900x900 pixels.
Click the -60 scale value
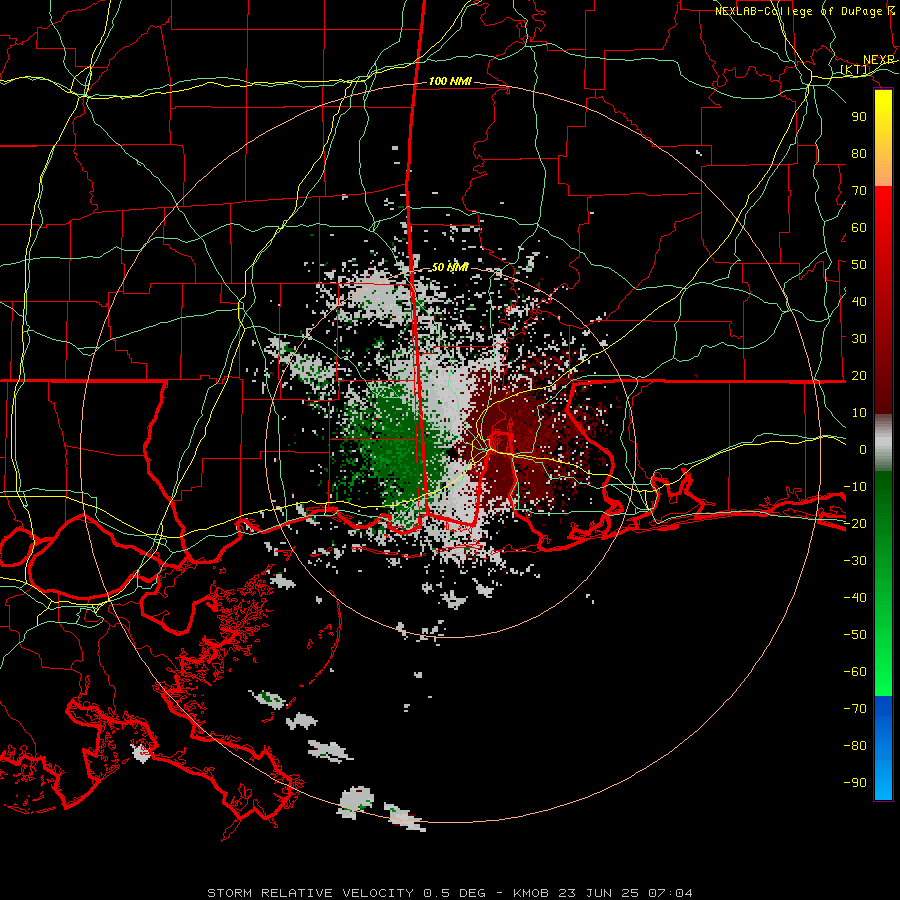tap(855, 672)
